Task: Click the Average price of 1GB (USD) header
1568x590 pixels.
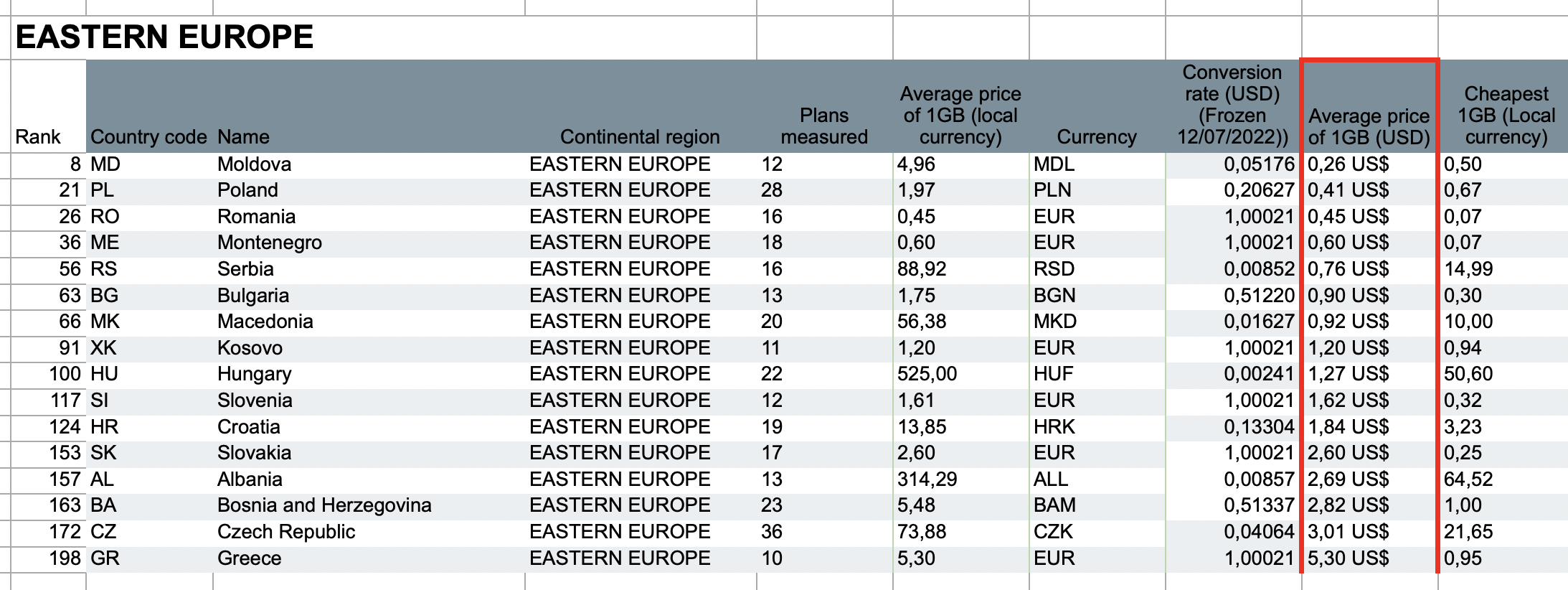Action: click(x=1369, y=106)
